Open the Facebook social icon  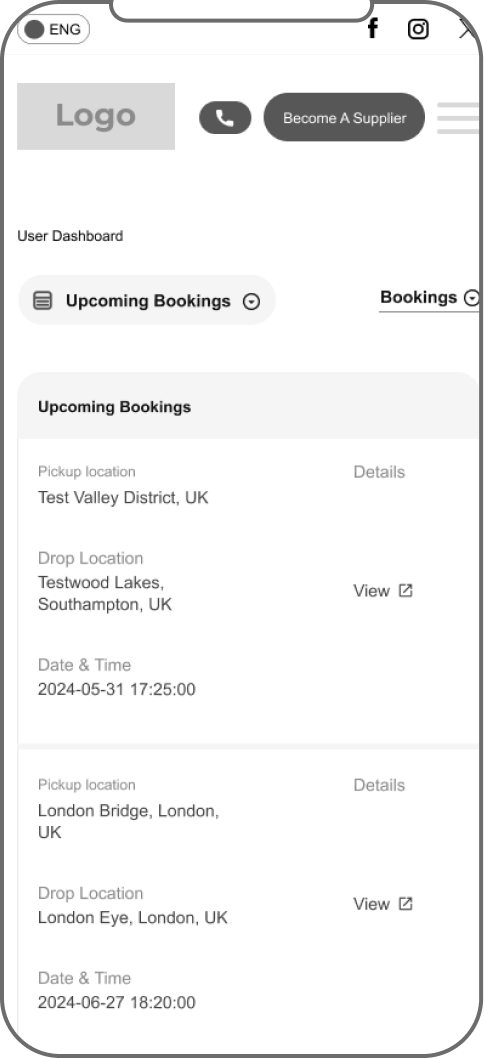(x=372, y=29)
